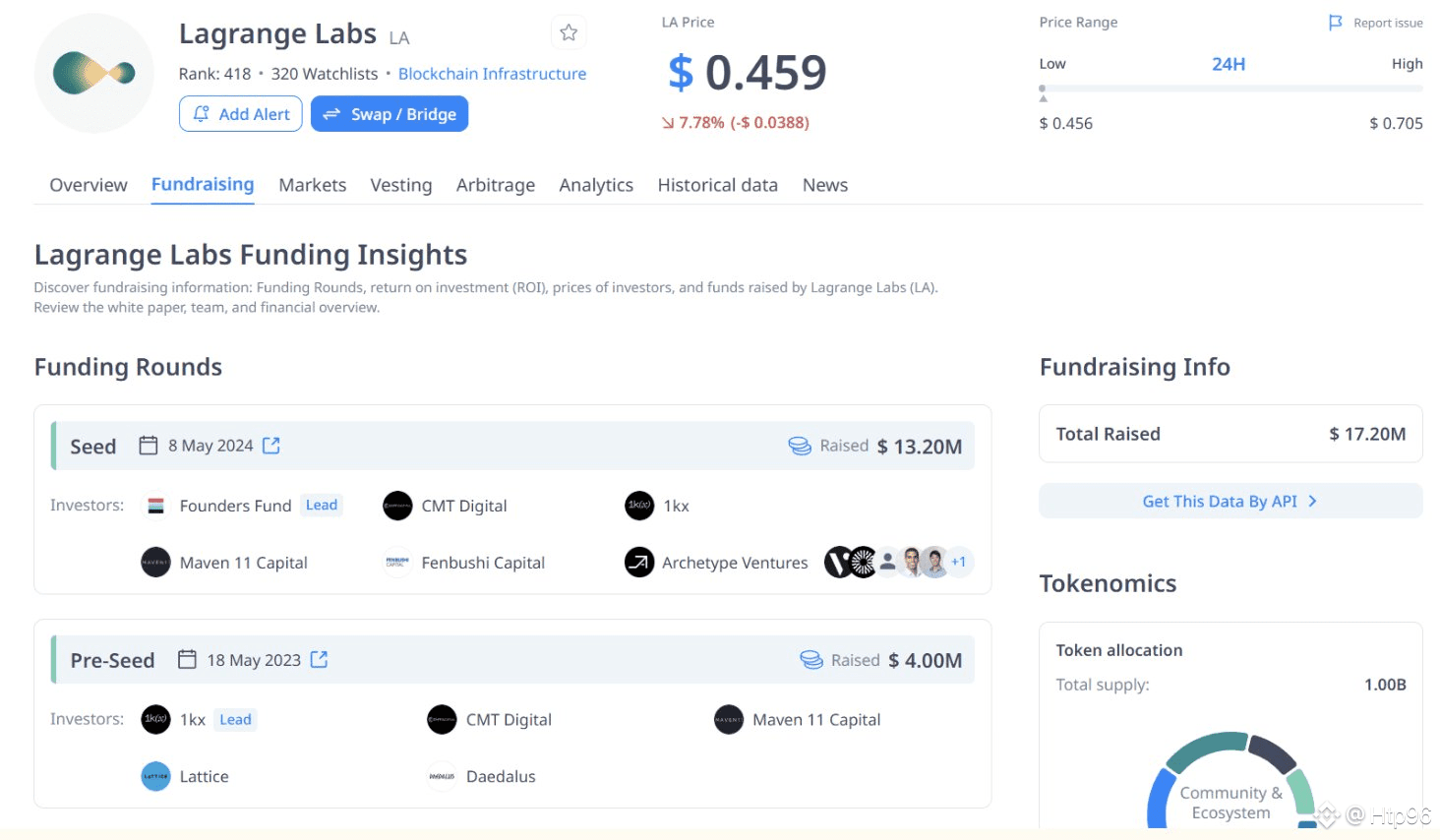
Task: Click the Total Raised $17.20M card
Action: tap(1230, 434)
